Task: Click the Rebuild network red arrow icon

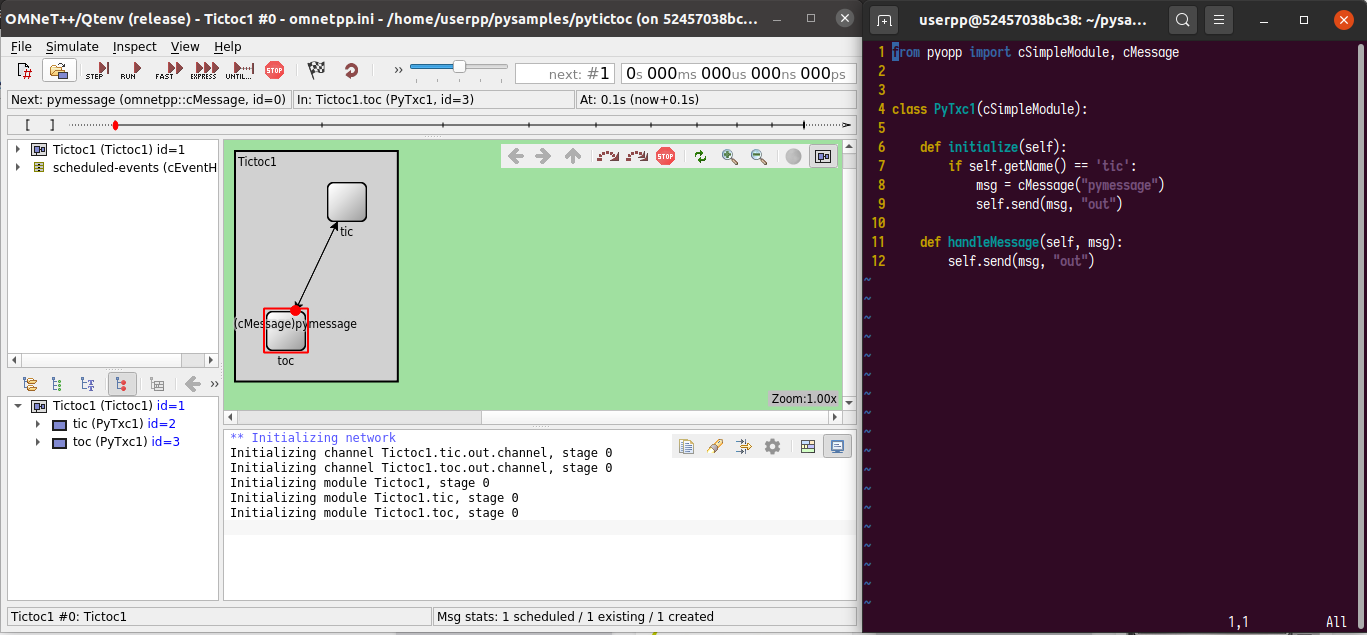Action: (x=351, y=70)
